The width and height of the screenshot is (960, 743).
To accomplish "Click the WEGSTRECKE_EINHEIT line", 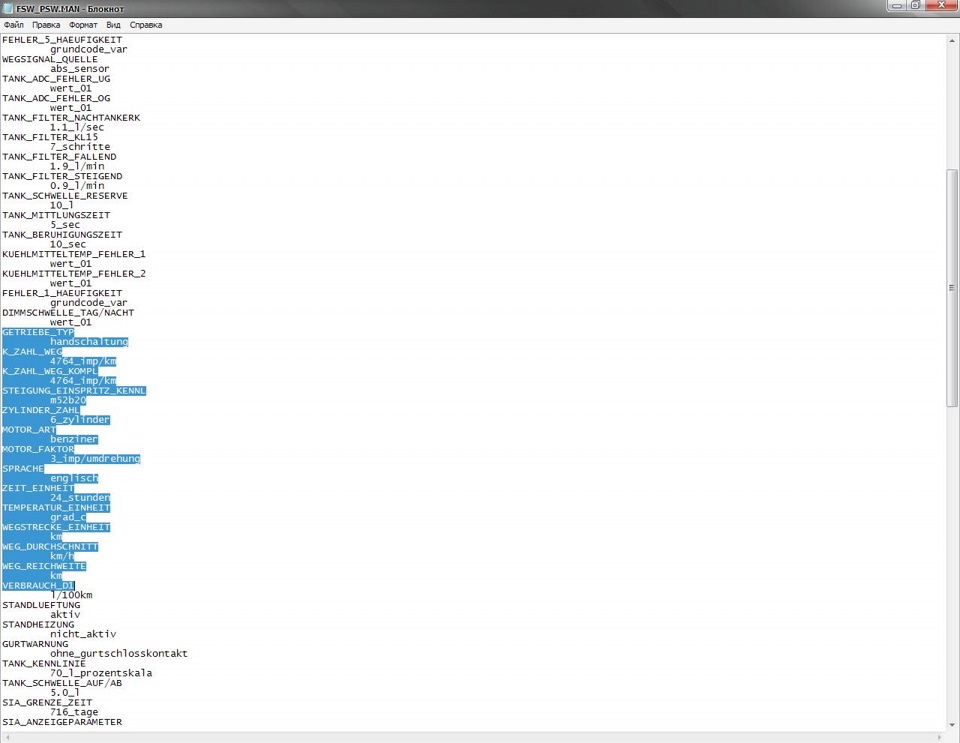I will 56,528.
